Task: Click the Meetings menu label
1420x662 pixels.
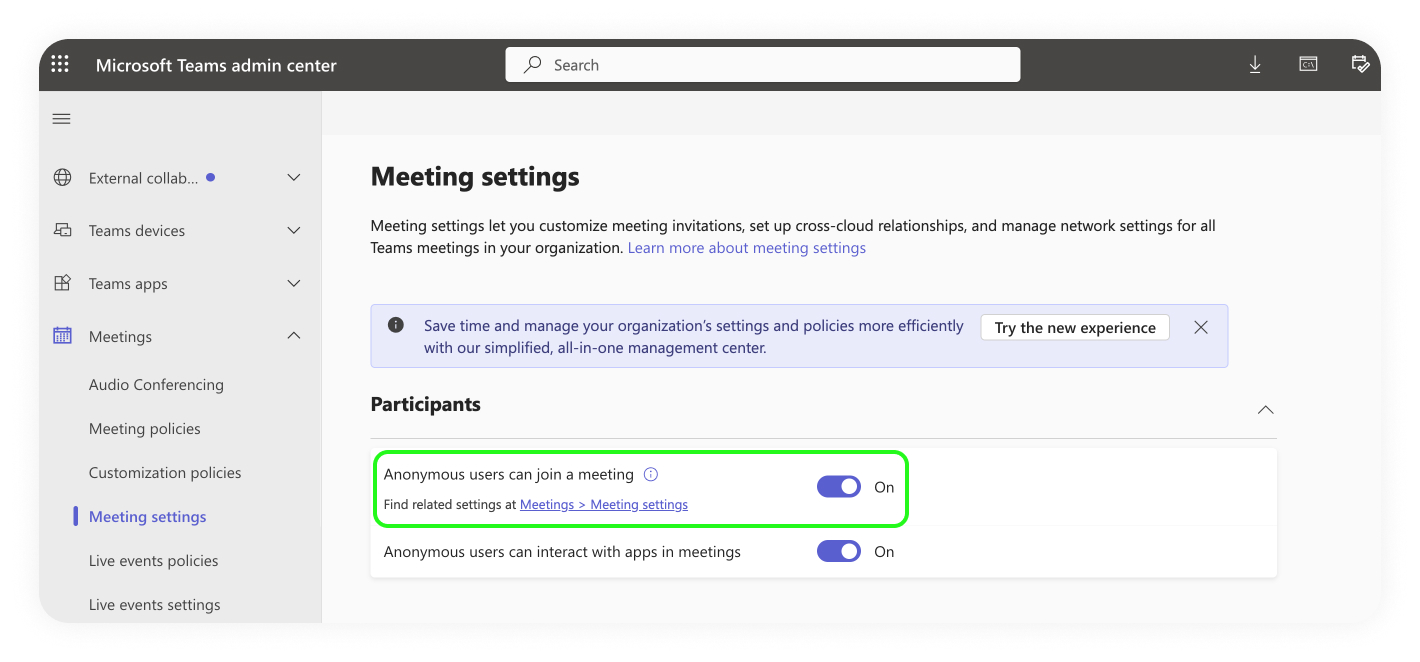Action: [120, 336]
